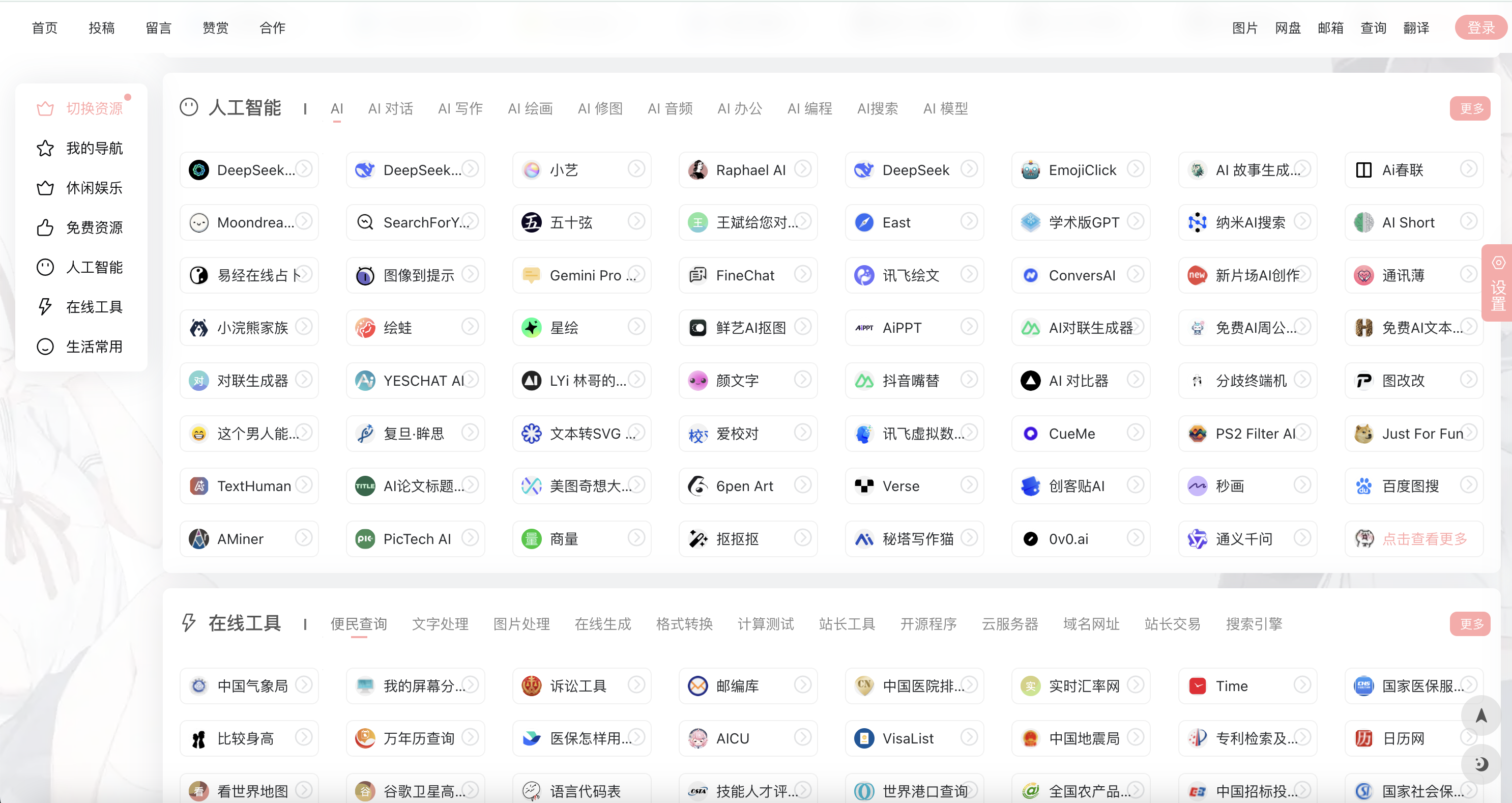Open the AiPPT logo icon
This screenshot has height=803, width=1512.
click(864, 328)
